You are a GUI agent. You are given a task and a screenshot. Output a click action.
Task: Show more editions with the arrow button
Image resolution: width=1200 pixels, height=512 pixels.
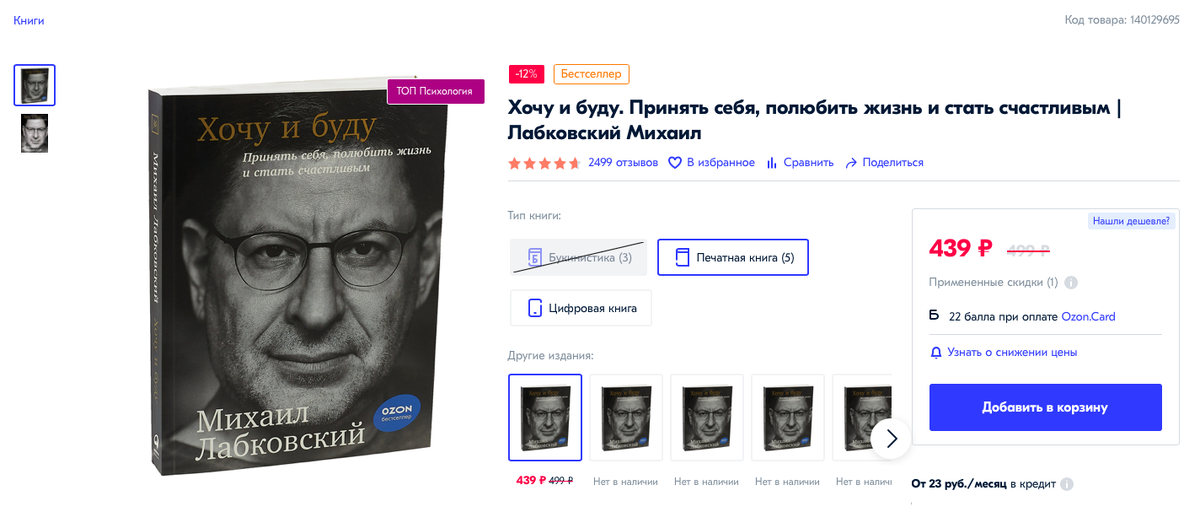[x=891, y=438]
